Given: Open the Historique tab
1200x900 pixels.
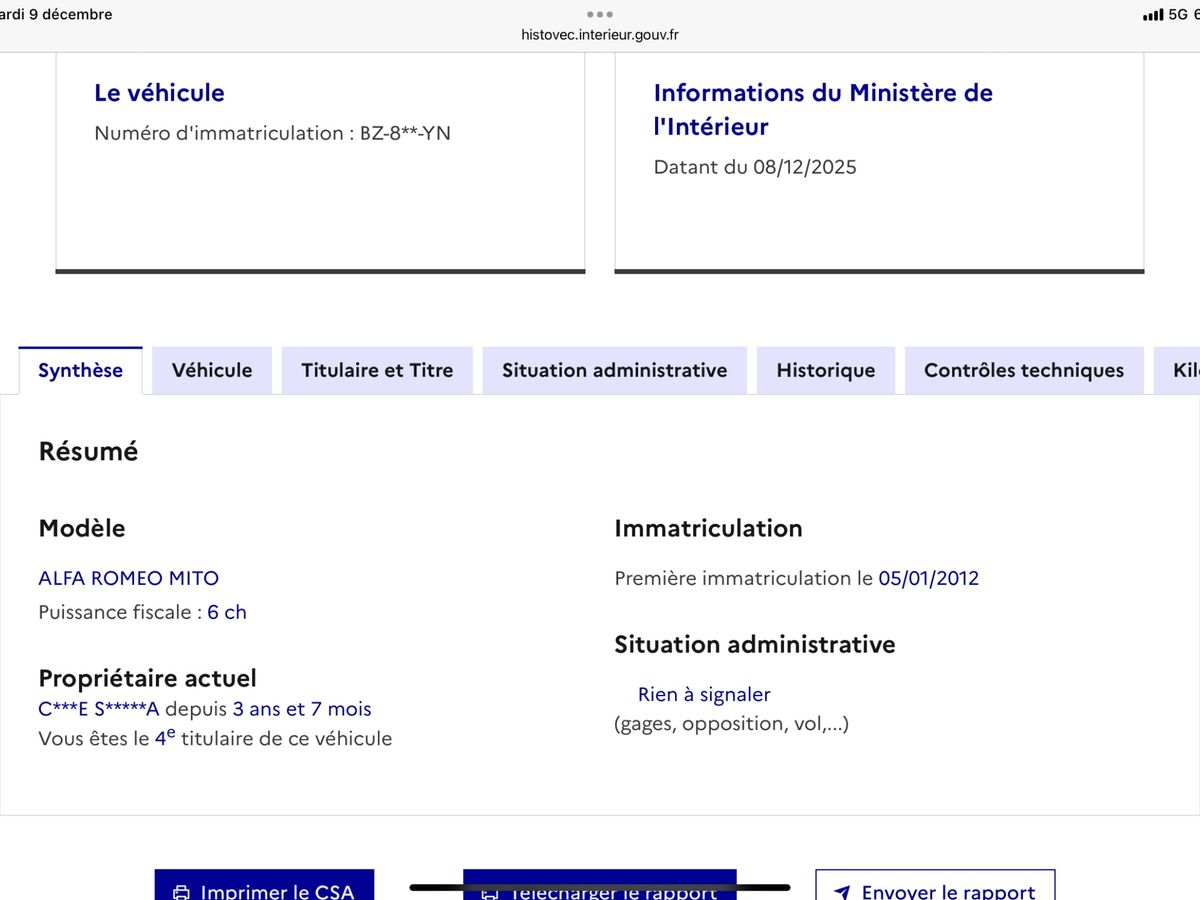Looking at the screenshot, I should [825, 370].
